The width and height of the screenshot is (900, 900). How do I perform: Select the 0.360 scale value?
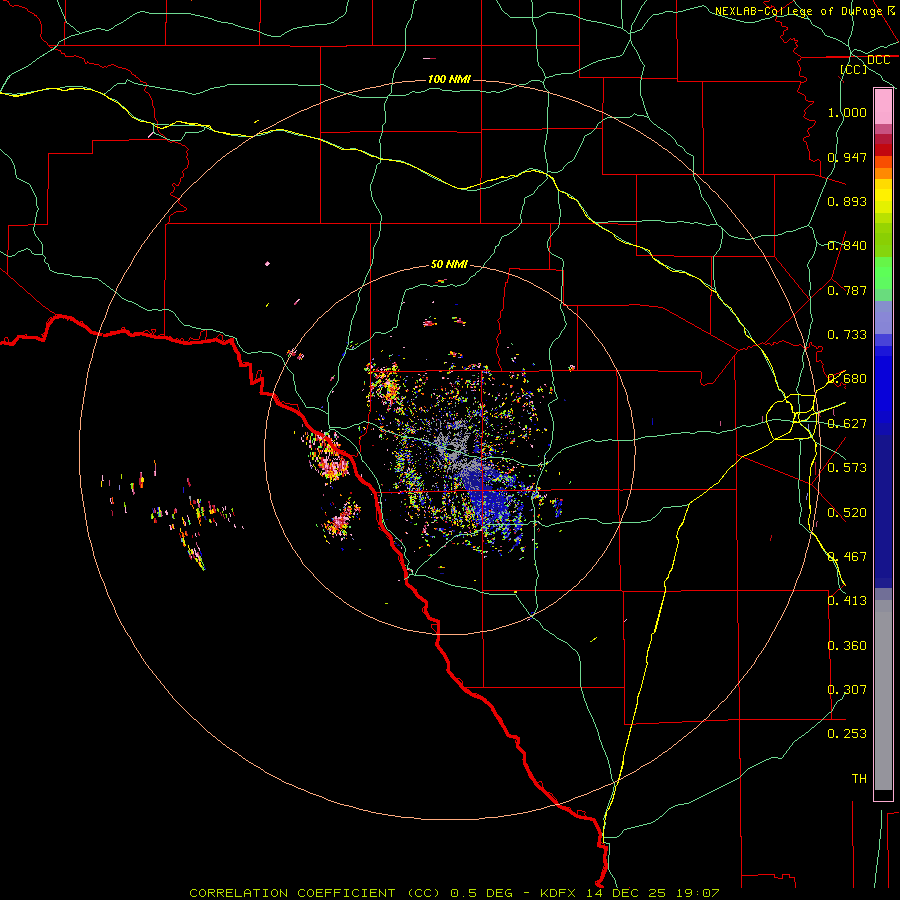click(847, 646)
